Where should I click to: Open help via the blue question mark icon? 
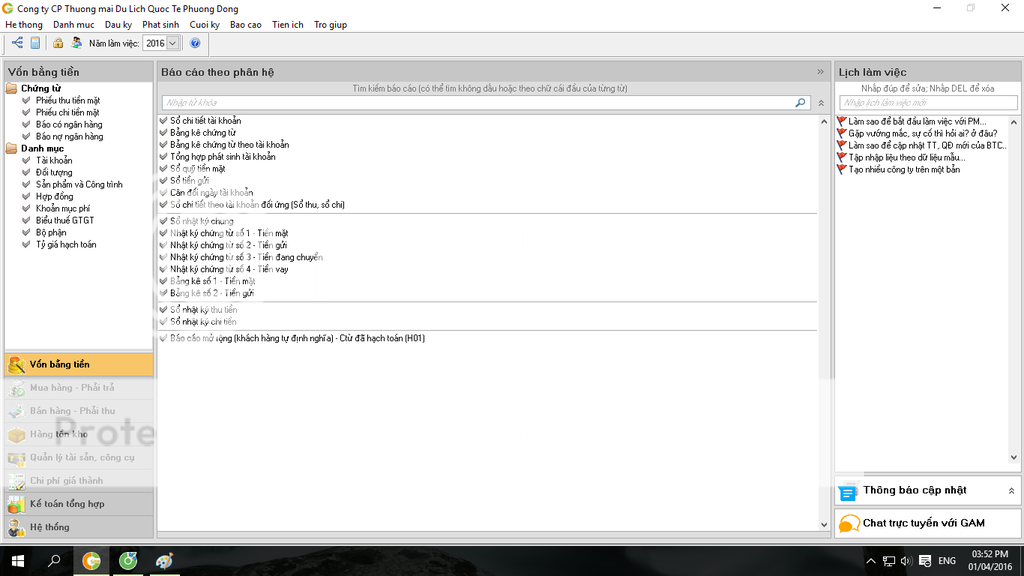pyautogui.click(x=195, y=43)
